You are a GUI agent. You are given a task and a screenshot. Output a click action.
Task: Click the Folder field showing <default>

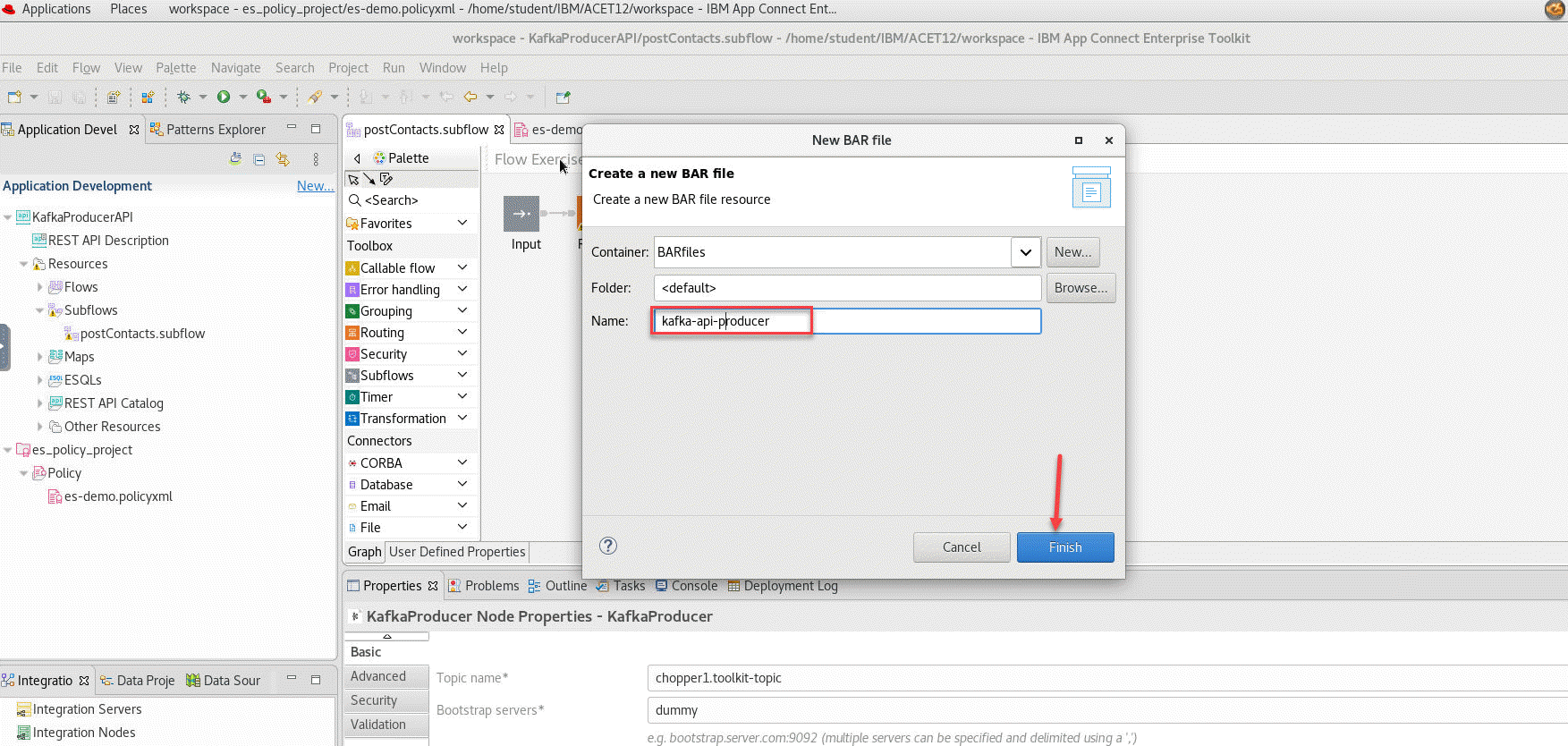[847, 288]
